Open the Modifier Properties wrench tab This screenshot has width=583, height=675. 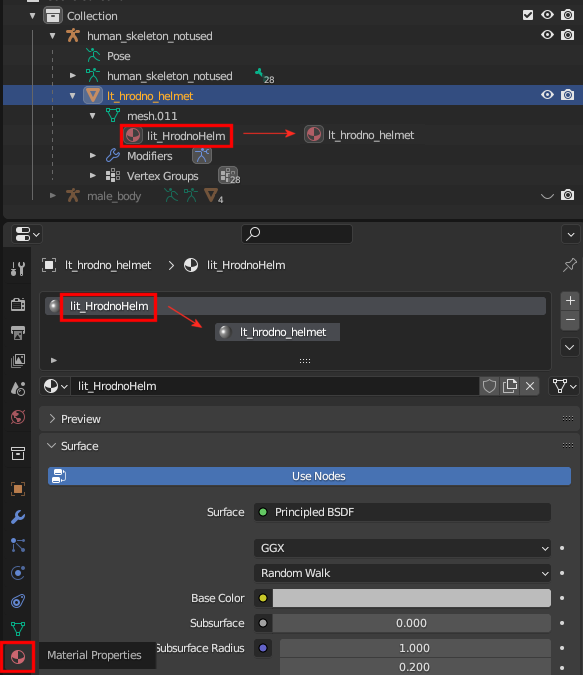(18, 517)
